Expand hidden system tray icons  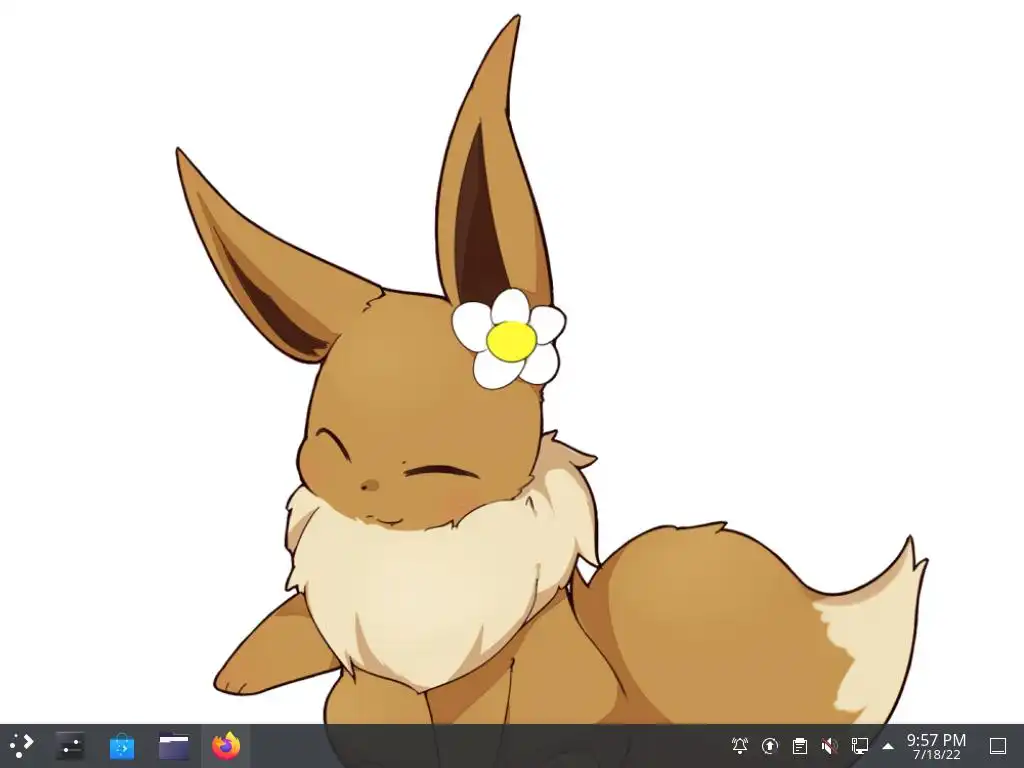point(888,746)
